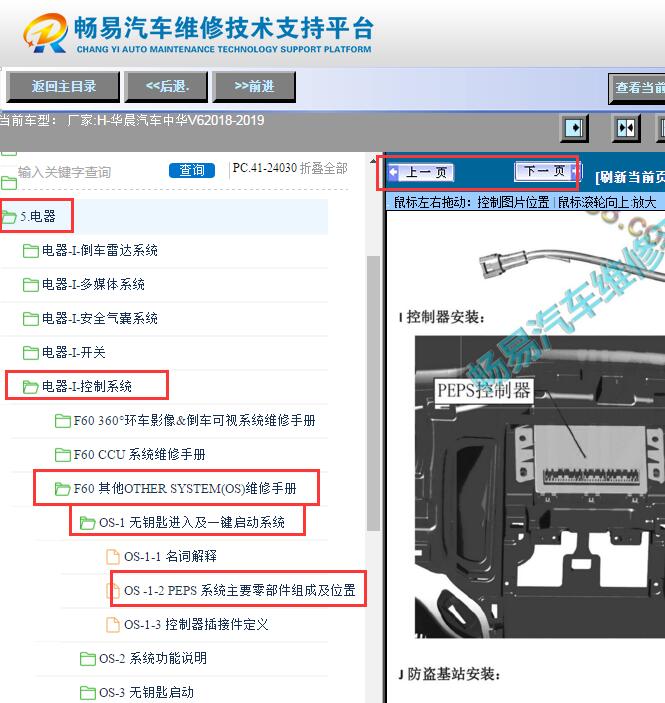This screenshot has width=665, height=703.
Task: Click 返回主目录 button
Action: [x=63, y=87]
